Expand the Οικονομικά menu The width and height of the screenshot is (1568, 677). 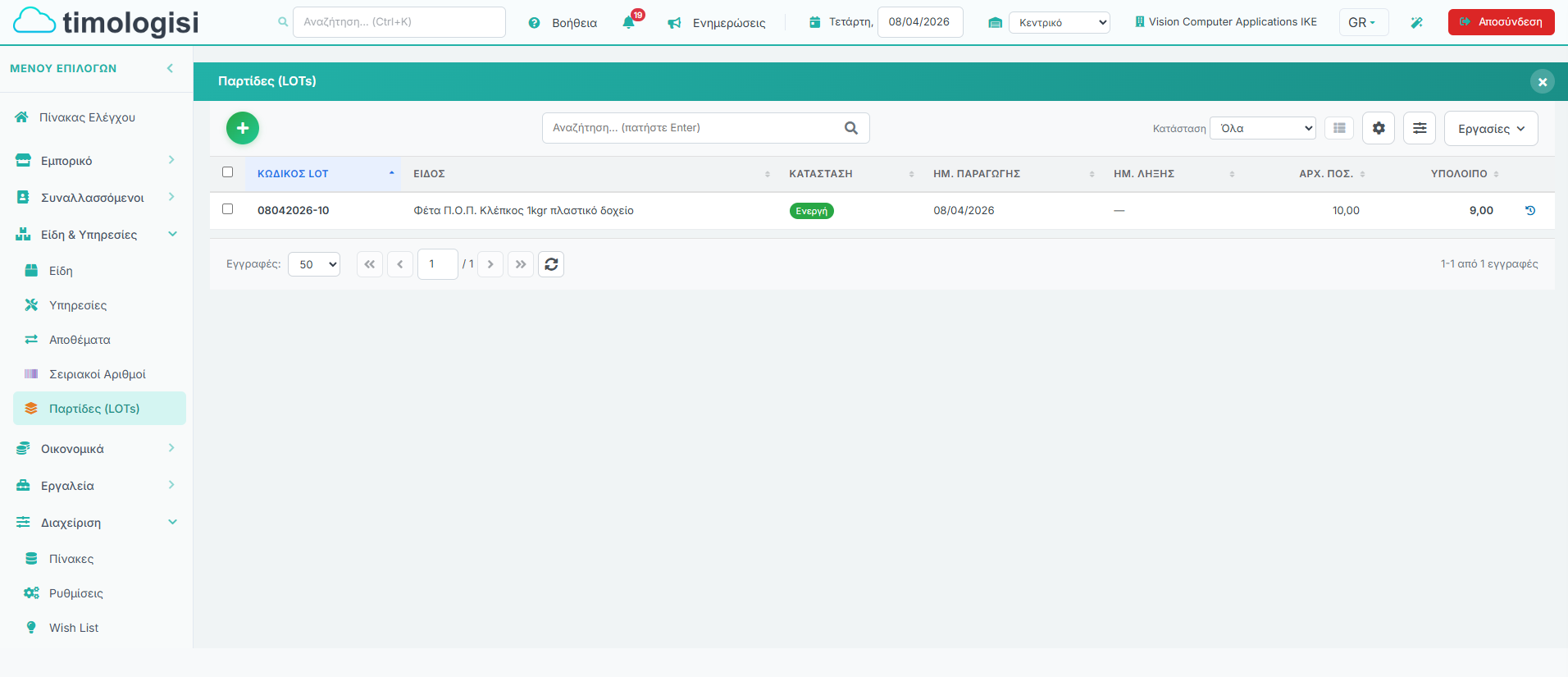tap(96, 449)
